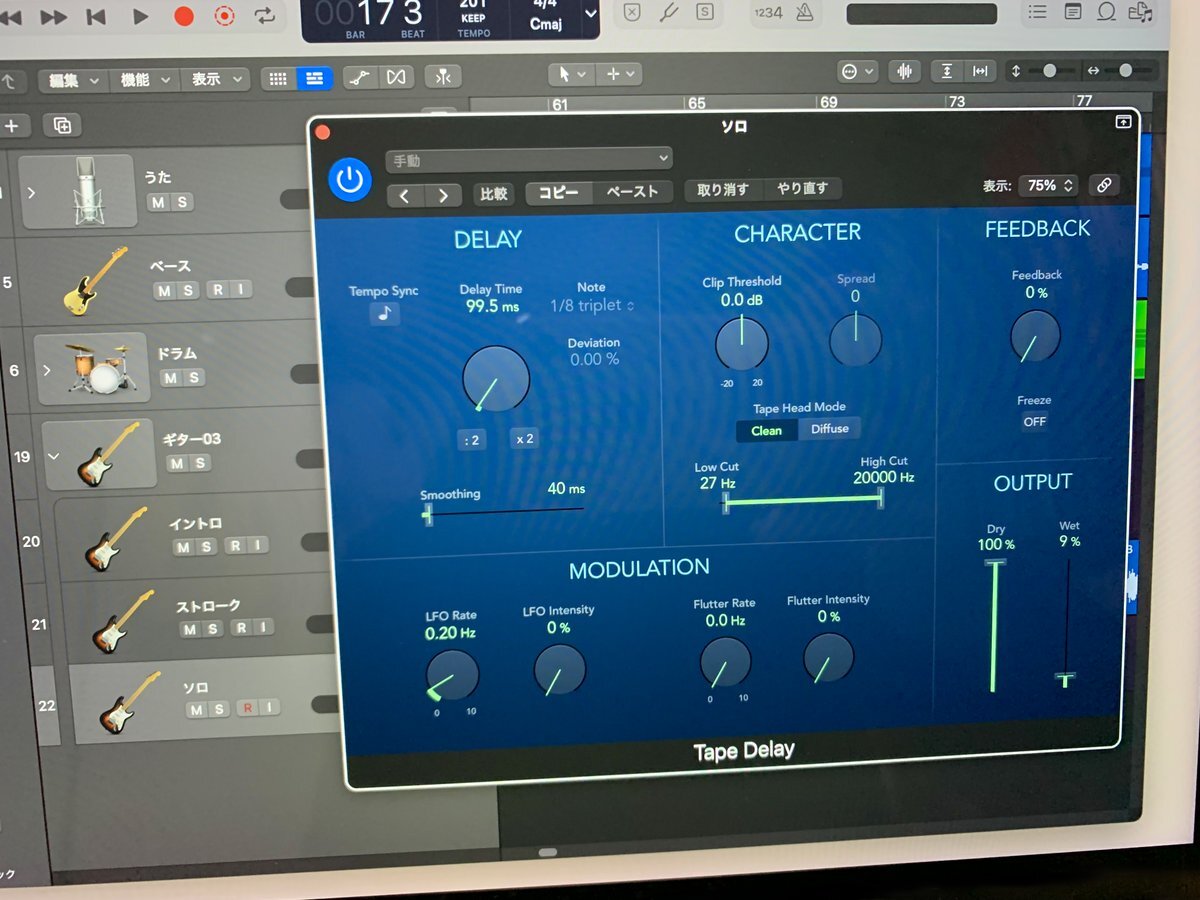Screen dimensions: 1200x900
Task: Click the Tape Delay power bypass button
Action: click(x=349, y=180)
